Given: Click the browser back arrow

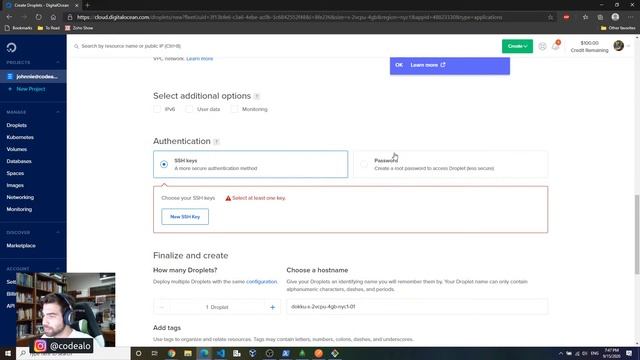Looking at the screenshot, I should click(x=9, y=17).
